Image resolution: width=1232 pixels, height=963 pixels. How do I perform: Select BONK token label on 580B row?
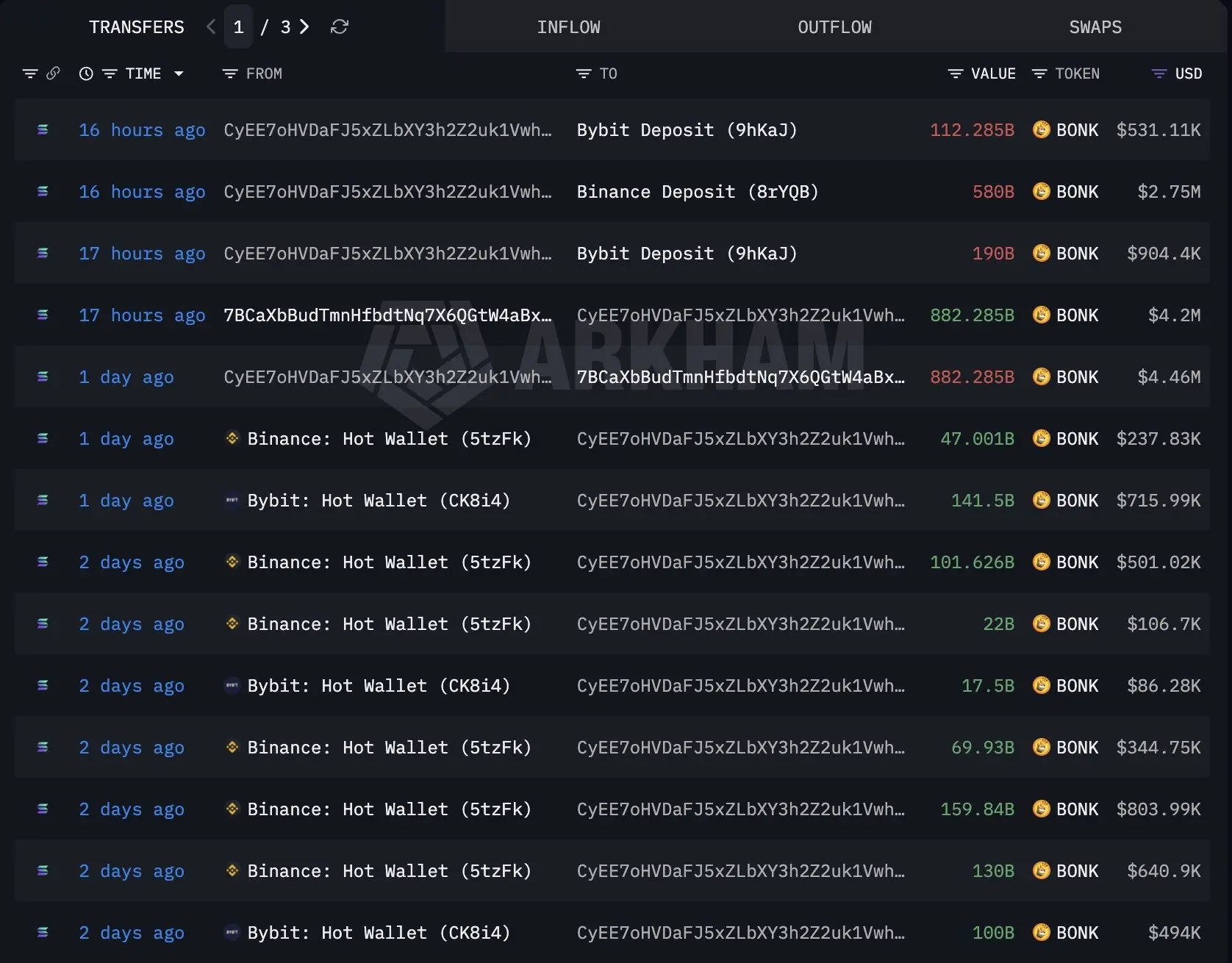pos(1077,192)
